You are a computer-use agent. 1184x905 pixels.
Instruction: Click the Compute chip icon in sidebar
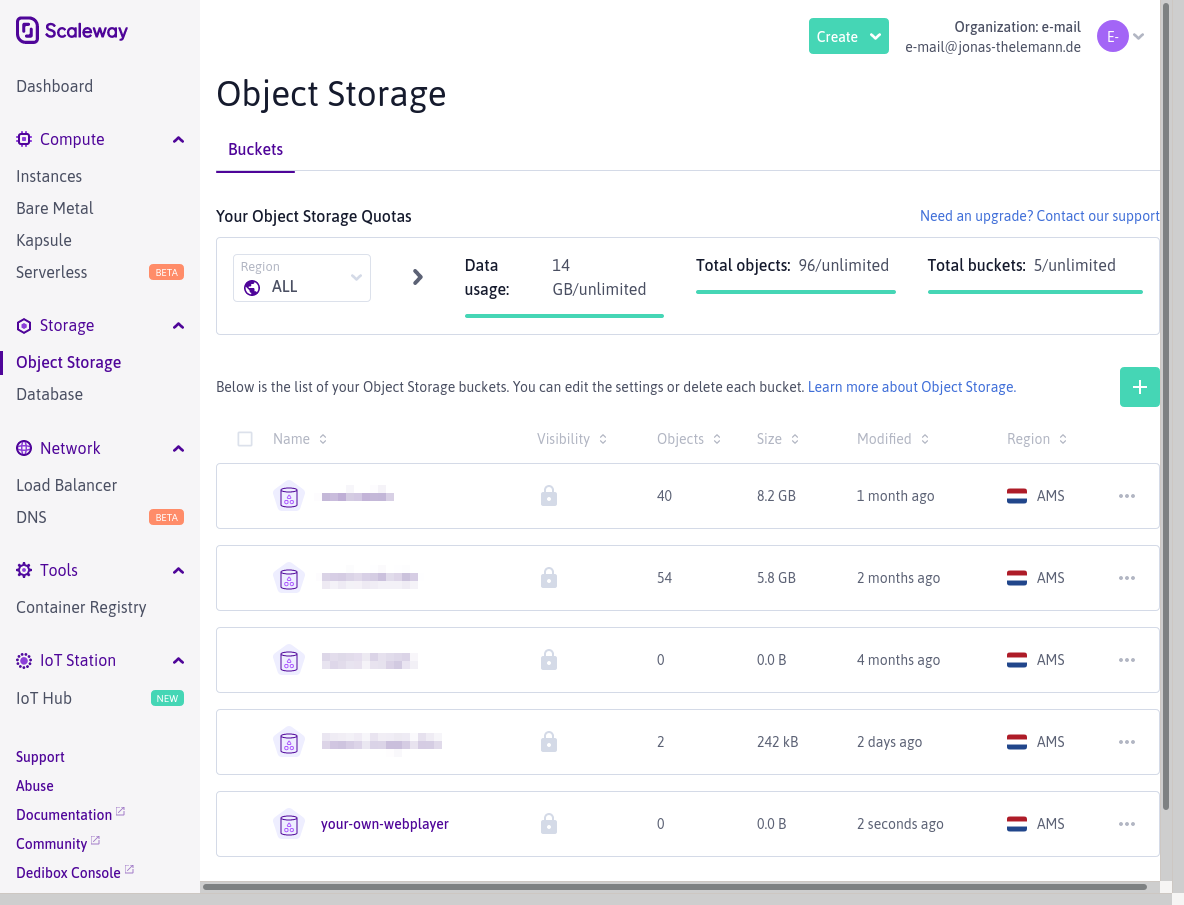(x=24, y=139)
